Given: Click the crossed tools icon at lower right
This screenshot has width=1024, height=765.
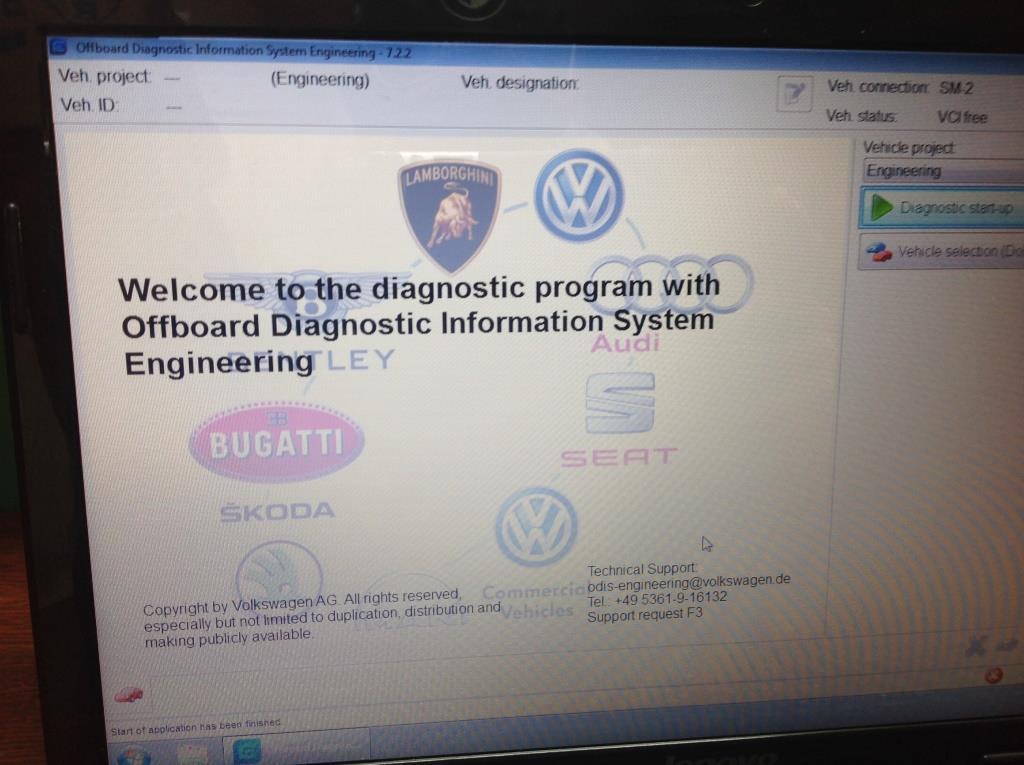Looking at the screenshot, I should pos(976,646).
